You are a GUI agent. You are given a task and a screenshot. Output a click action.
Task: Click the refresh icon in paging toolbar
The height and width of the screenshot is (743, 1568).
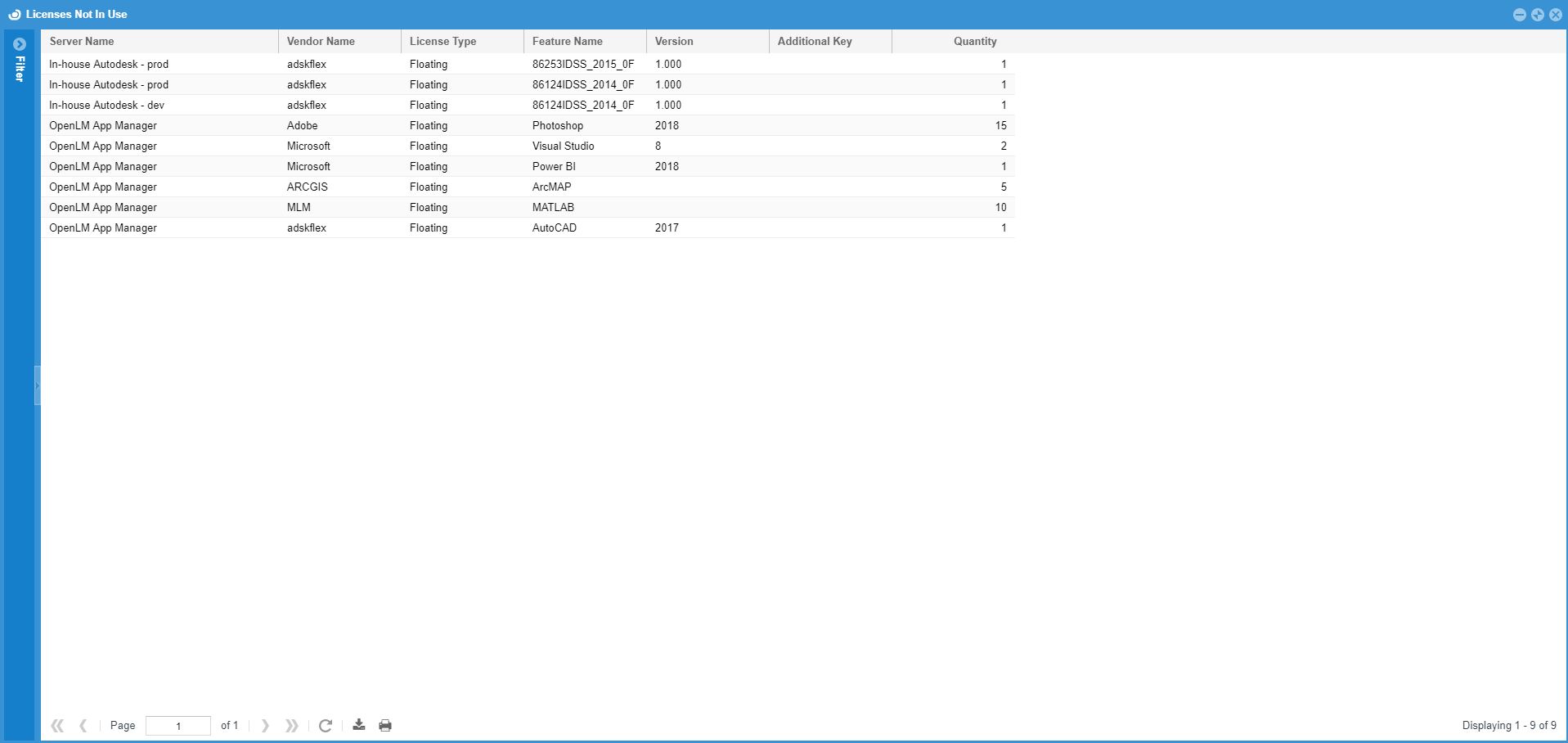point(325,726)
